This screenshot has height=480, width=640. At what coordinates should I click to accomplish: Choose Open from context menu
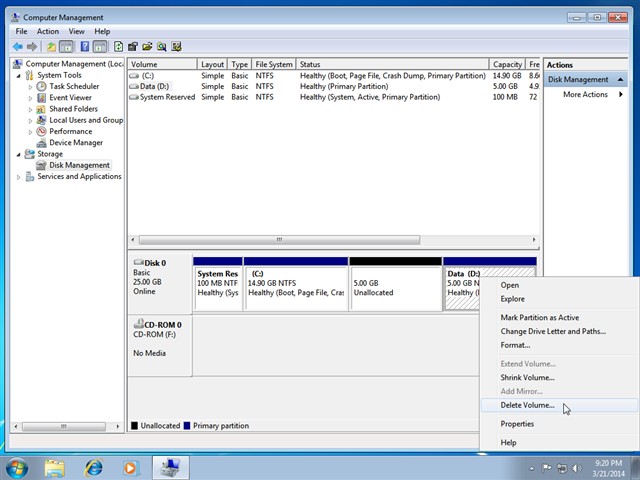[x=509, y=285]
